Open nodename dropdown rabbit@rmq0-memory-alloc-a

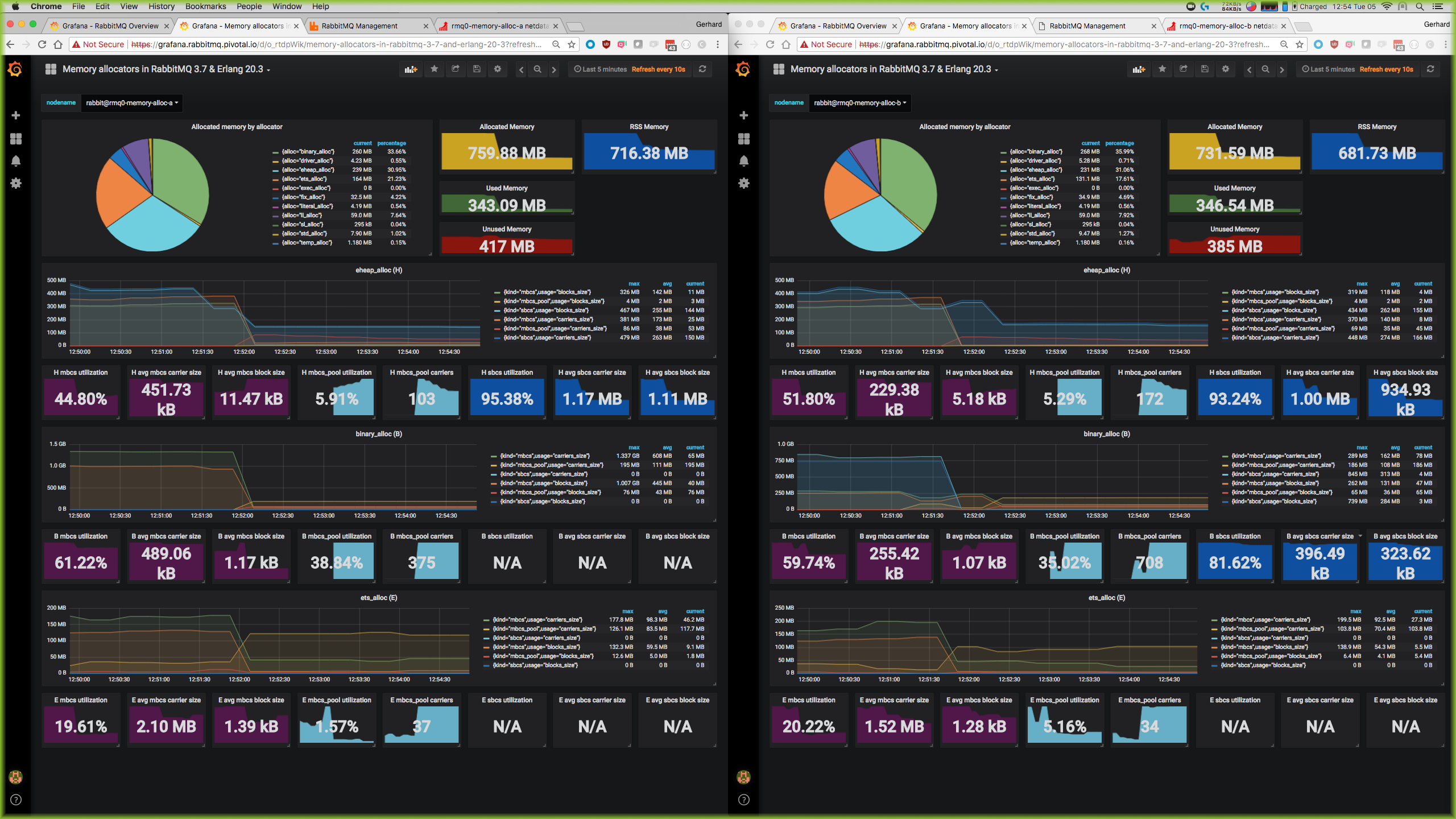[132, 103]
